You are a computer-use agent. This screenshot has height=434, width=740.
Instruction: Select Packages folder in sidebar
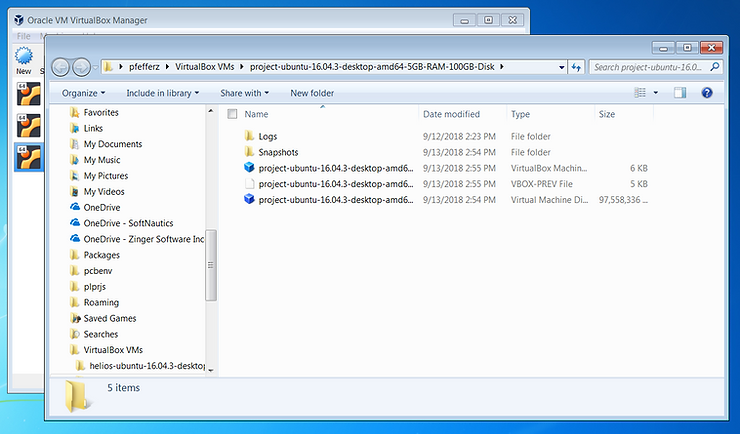101,255
